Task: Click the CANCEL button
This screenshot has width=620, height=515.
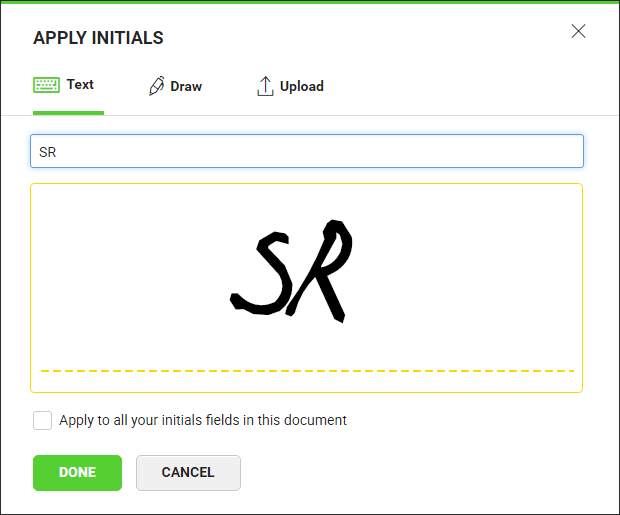Action: (x=188, y=472)
